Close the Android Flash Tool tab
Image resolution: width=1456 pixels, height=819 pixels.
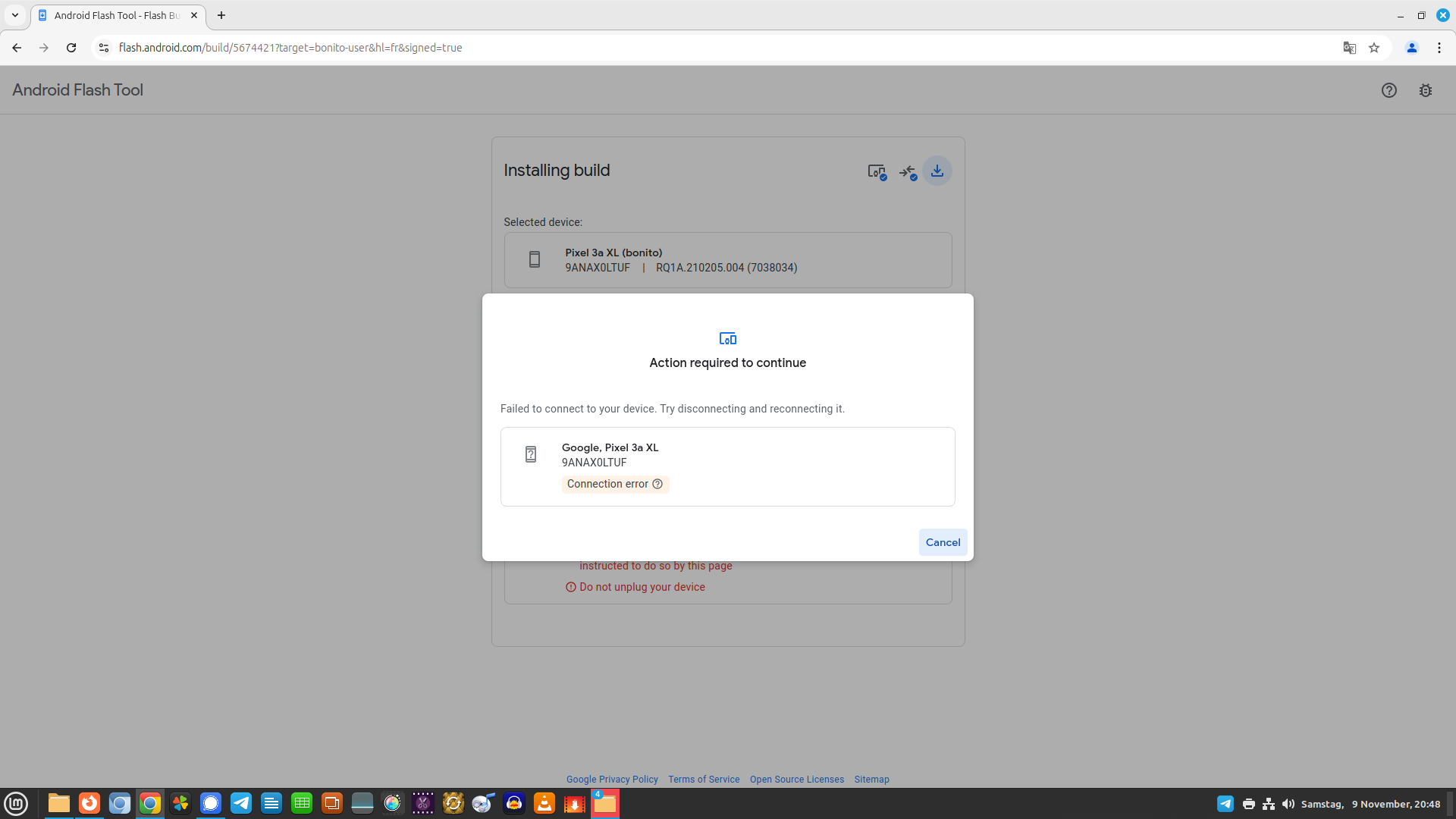pos(194,15)
